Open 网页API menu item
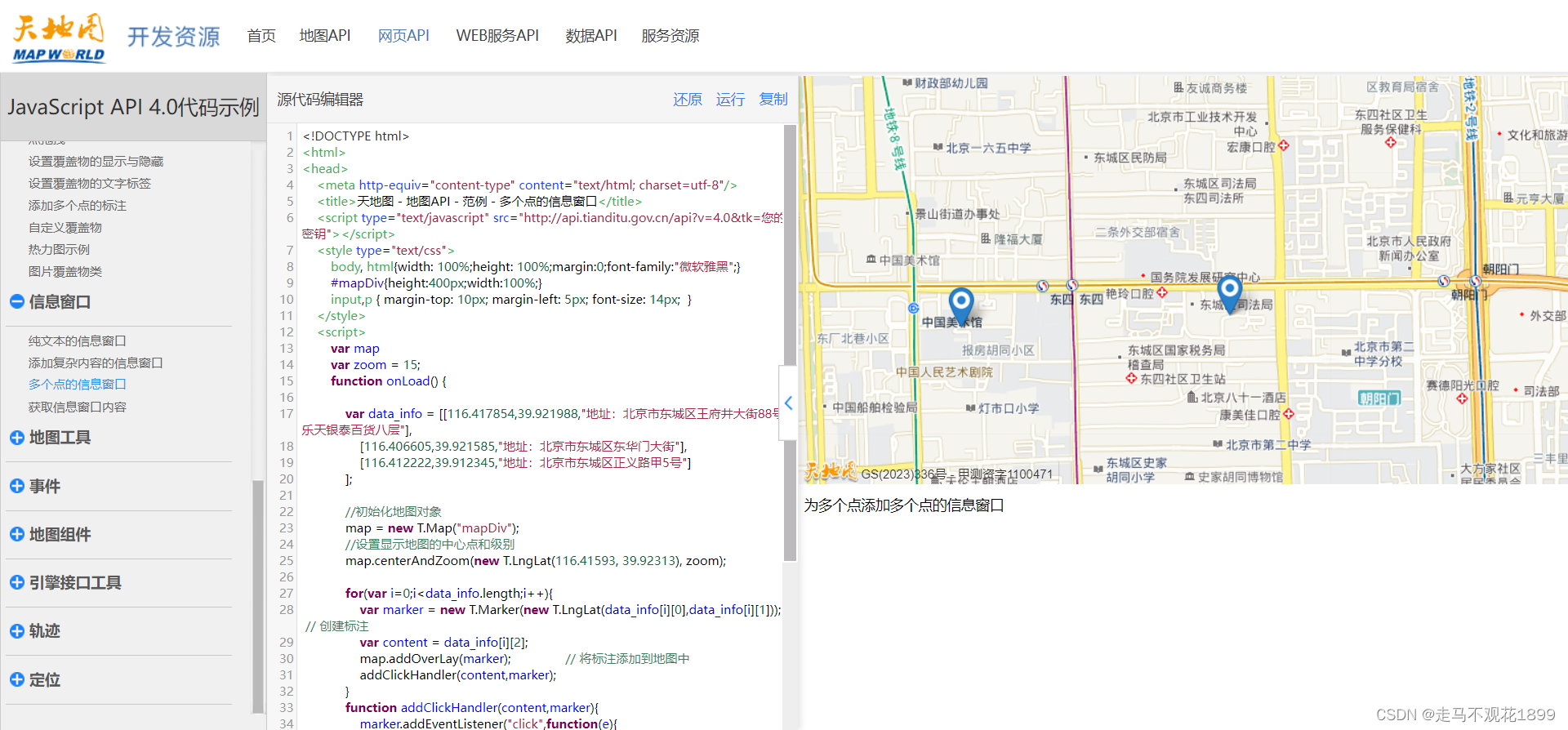The width and height of the screenshot is (1568, 730). 403,36
